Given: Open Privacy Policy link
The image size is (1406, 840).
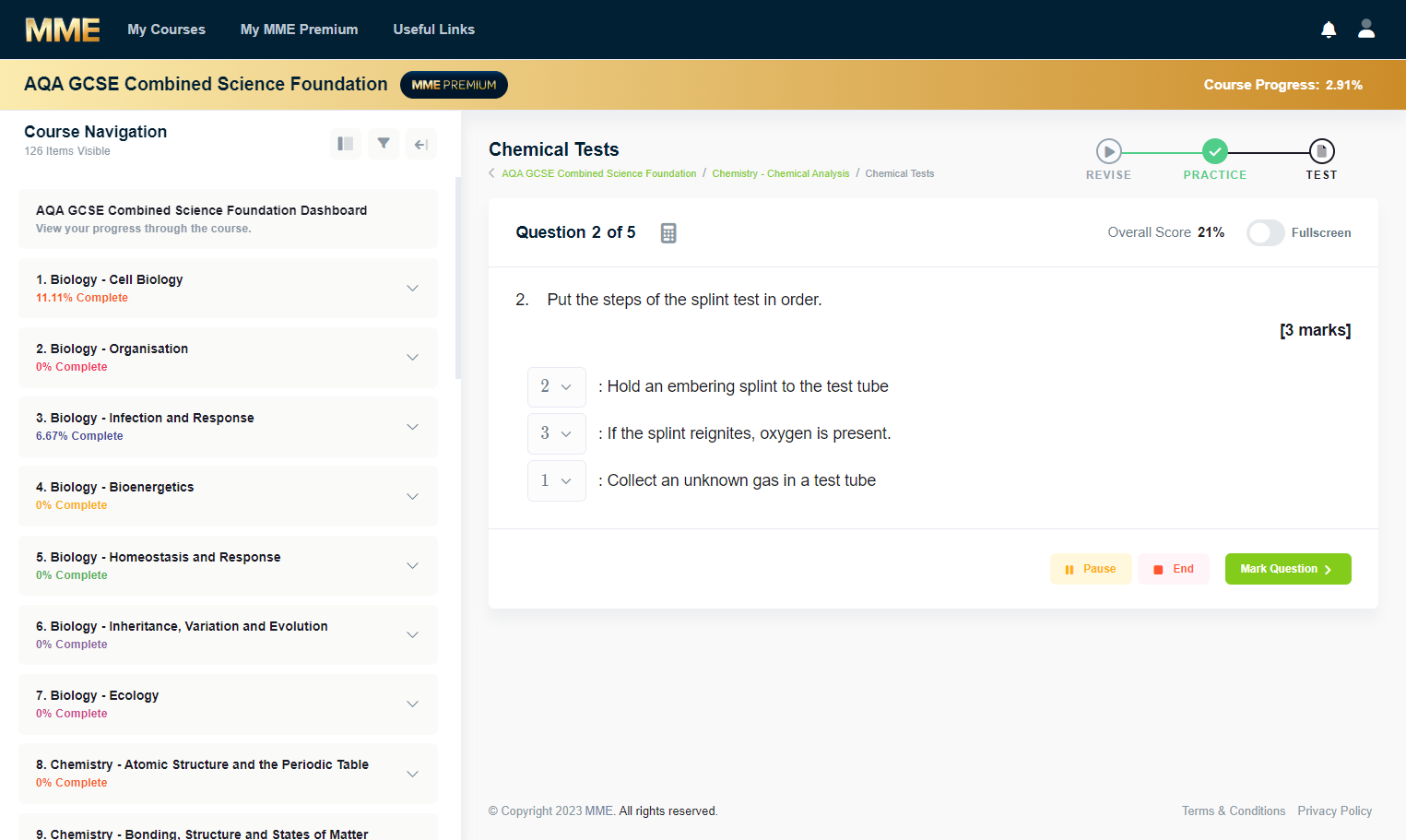Looking at the screenshot, I should (x=1335, y=811).
